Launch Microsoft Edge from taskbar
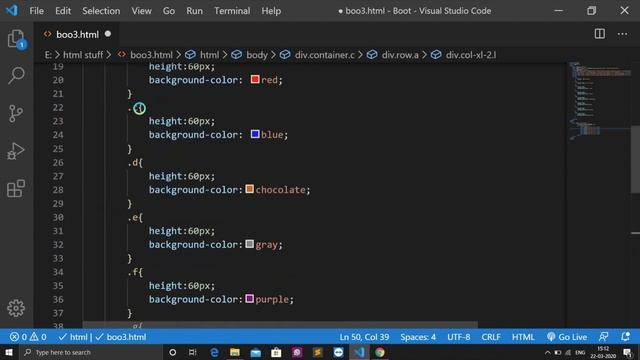This screenshot has width=640, height=360. pyautogui.click(x=214, y=352)
